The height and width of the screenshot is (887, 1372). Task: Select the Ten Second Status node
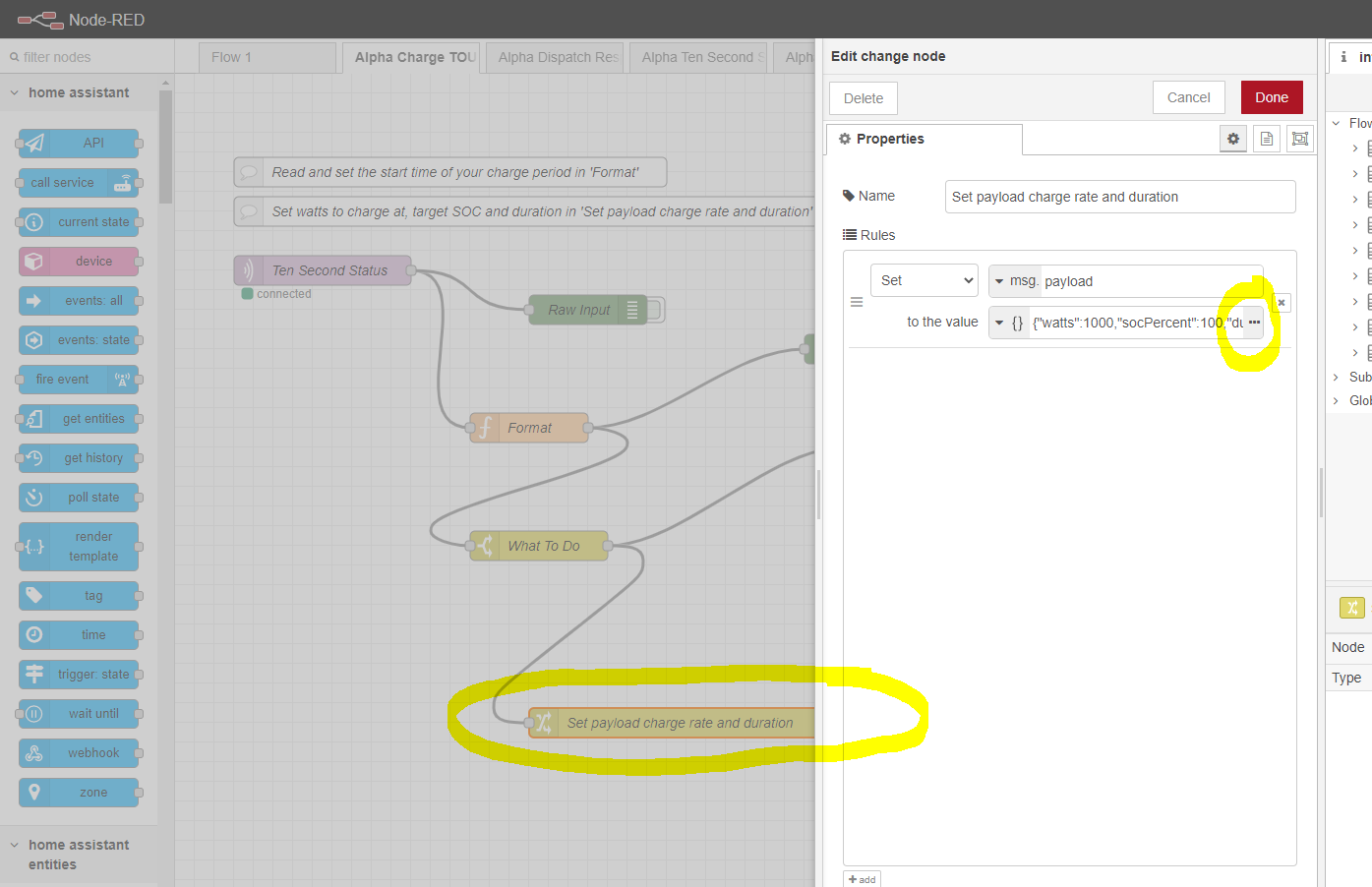323,270
